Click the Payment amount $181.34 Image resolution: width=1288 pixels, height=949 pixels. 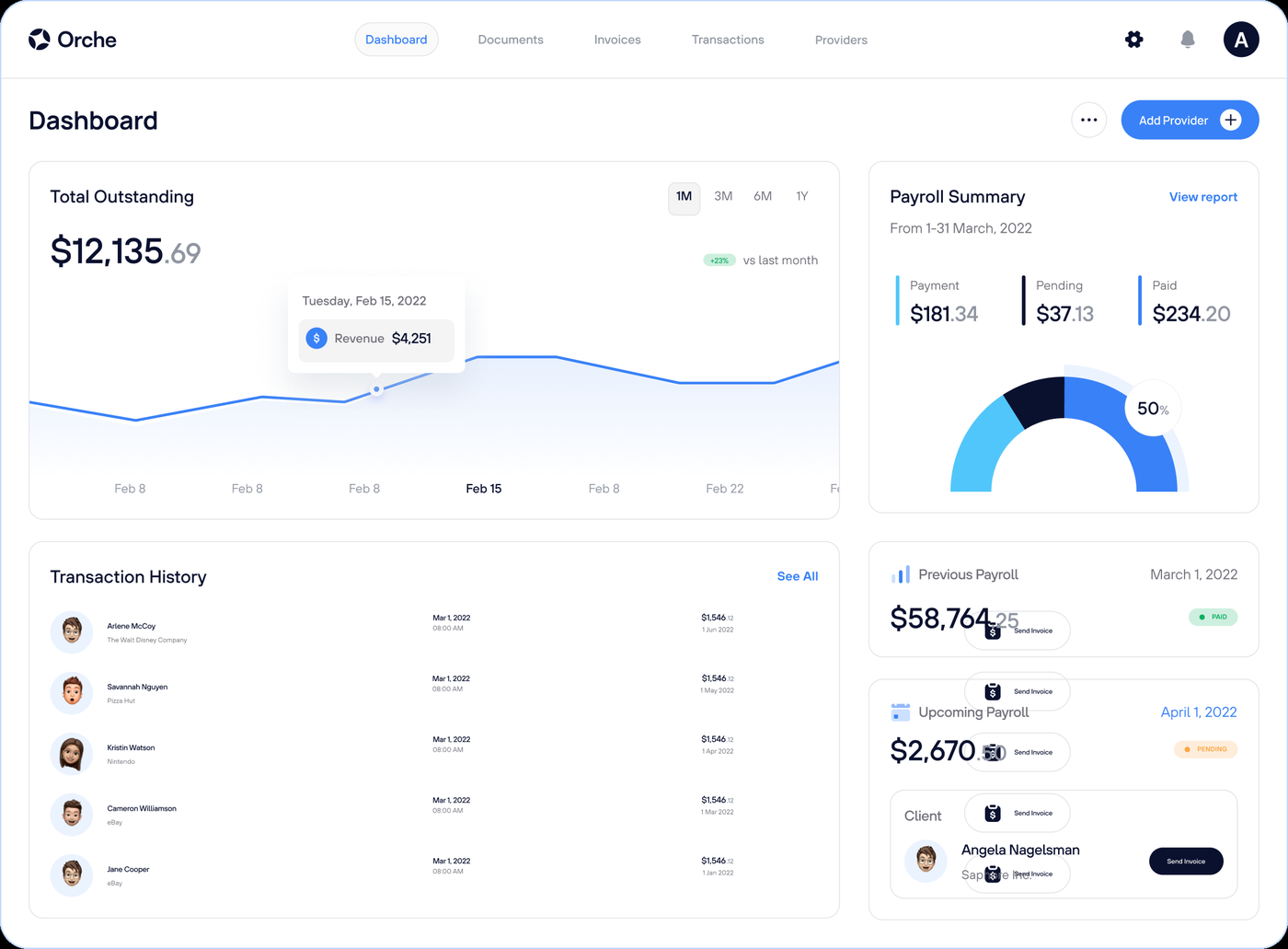click(944, 314)
